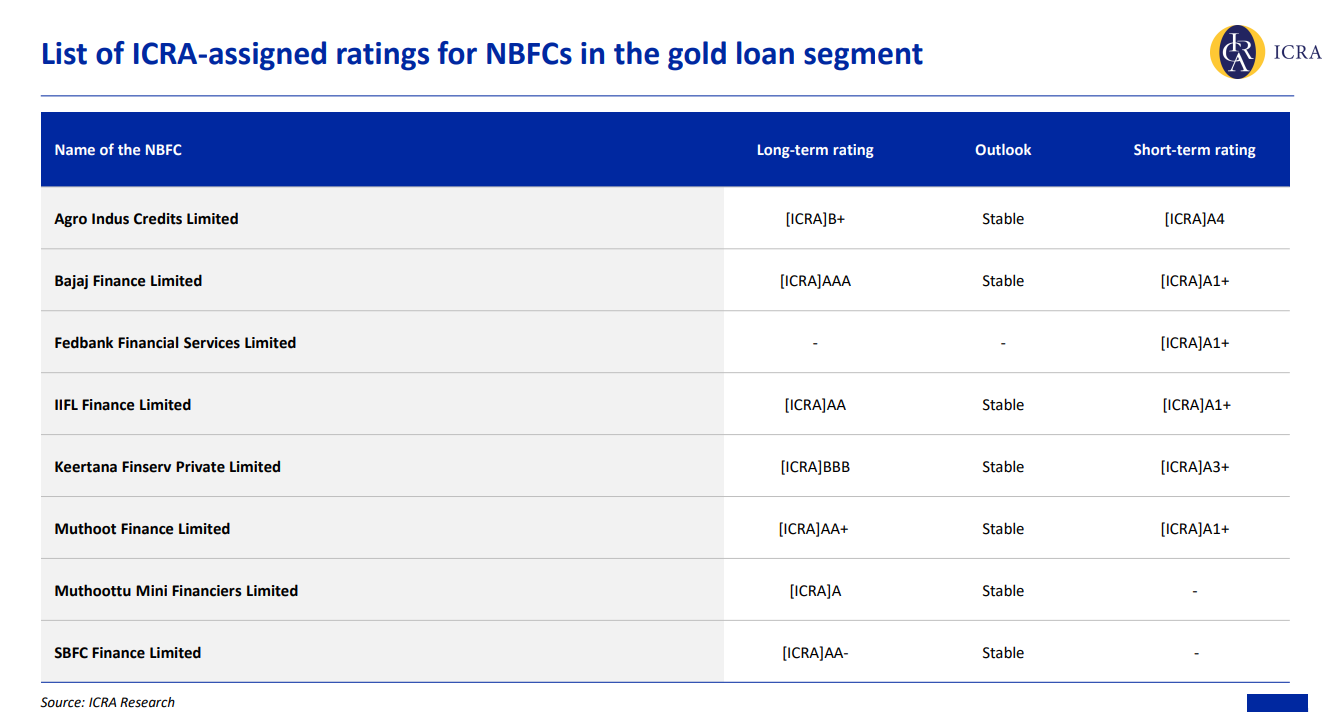
Task: Click the "Long-term rating" column header
Action: pos(815,150)
